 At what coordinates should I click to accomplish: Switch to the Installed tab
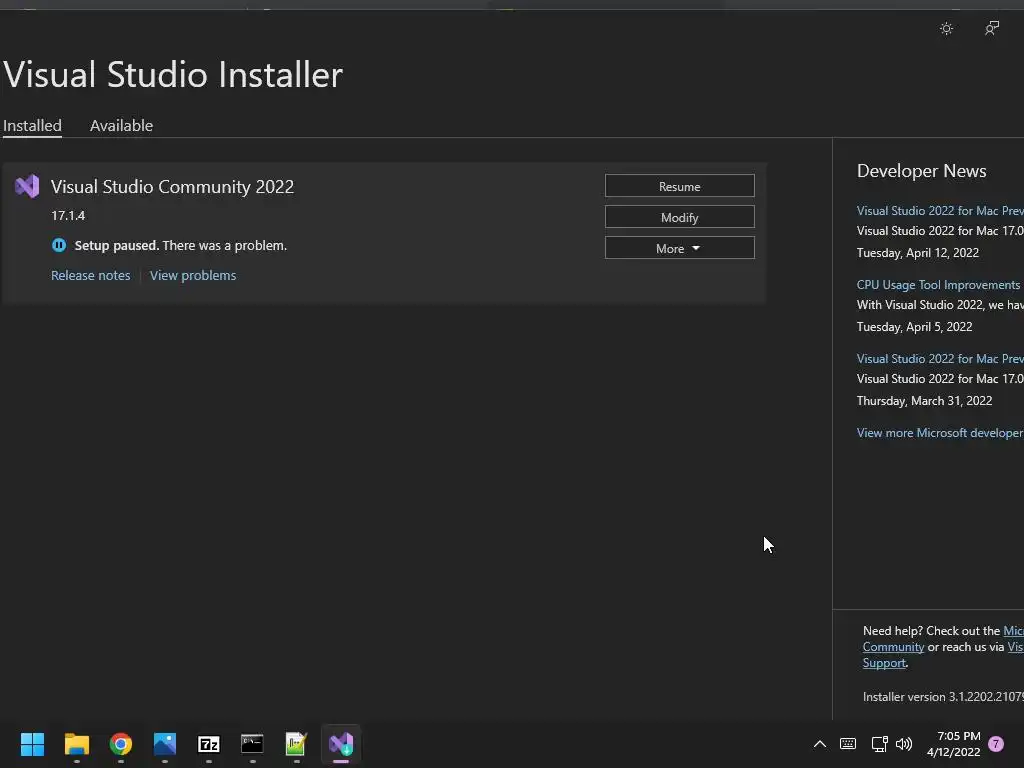[x=32, y=125]
